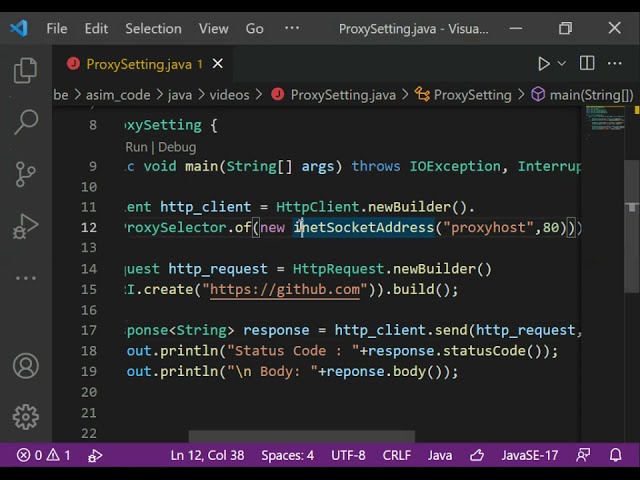Click the ProxySetting.java breadcrumb file
640x480 pixels.
click(x=334, y=95)
